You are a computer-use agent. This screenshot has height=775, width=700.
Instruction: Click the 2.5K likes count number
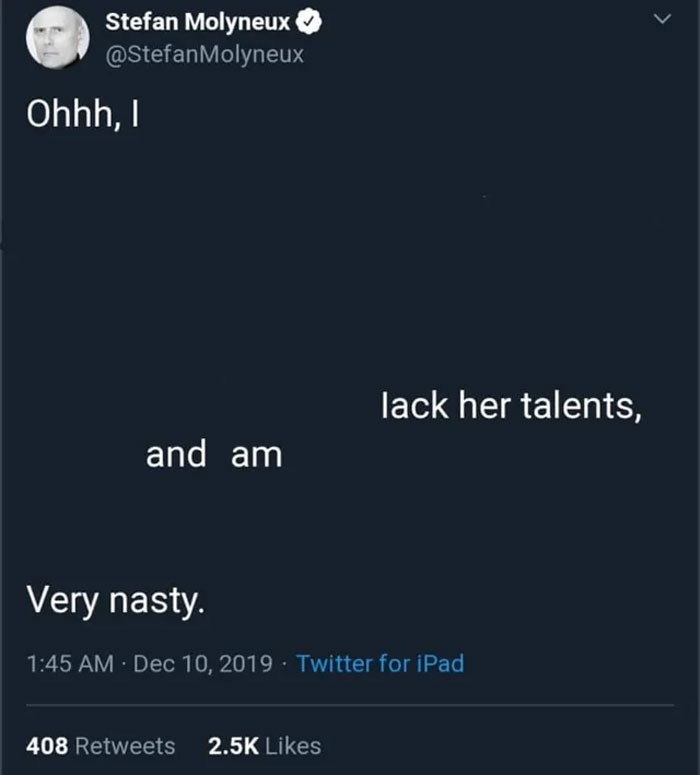(x=233, y=746)
